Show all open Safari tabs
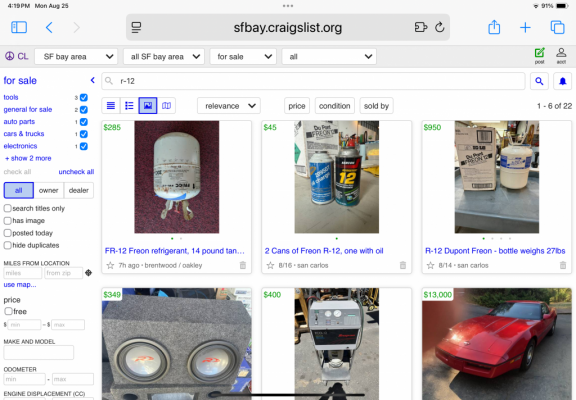 click(x=557, y=27)
